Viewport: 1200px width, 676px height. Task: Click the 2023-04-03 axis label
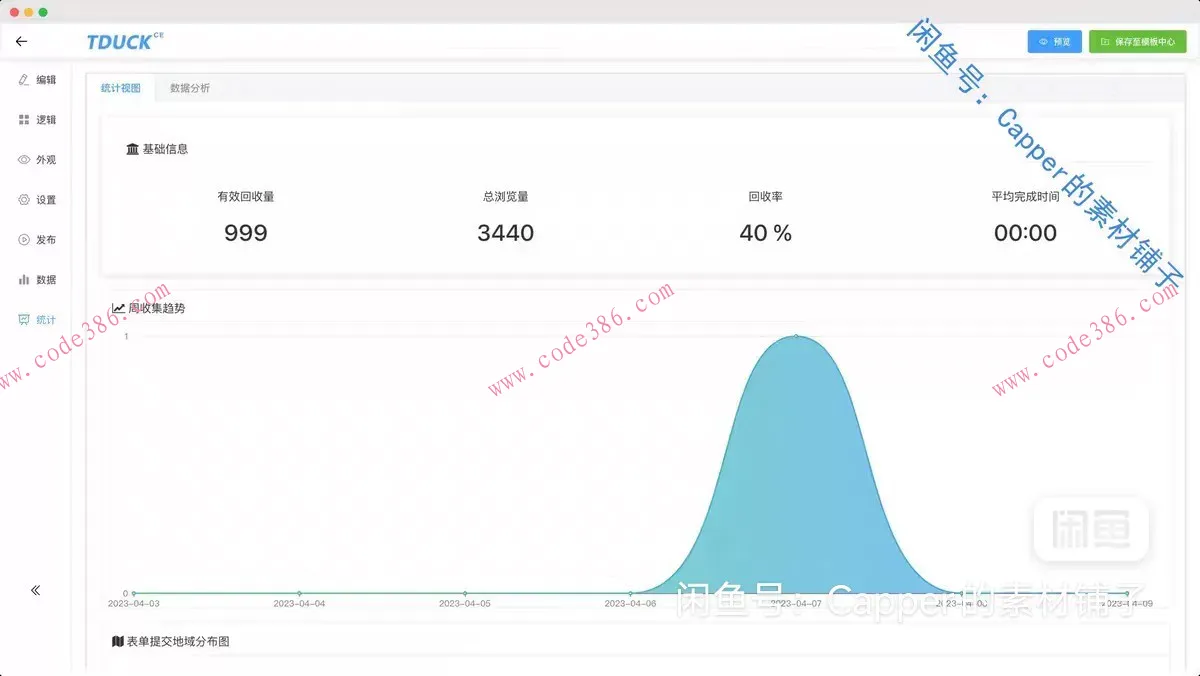(x=133, y=604)
